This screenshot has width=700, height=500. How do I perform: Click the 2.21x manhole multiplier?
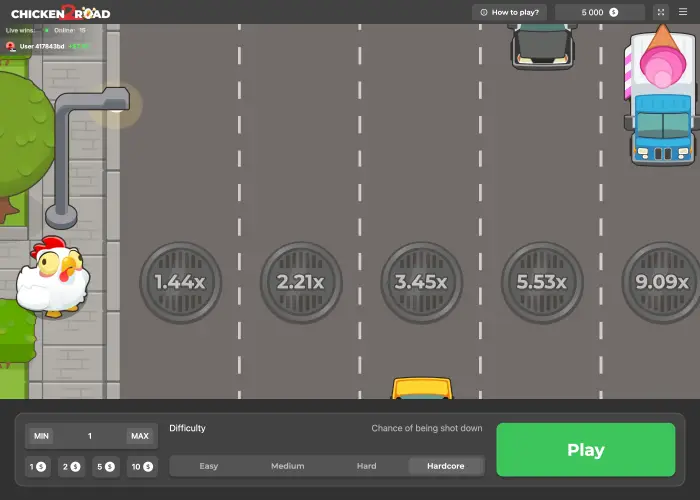301,282
